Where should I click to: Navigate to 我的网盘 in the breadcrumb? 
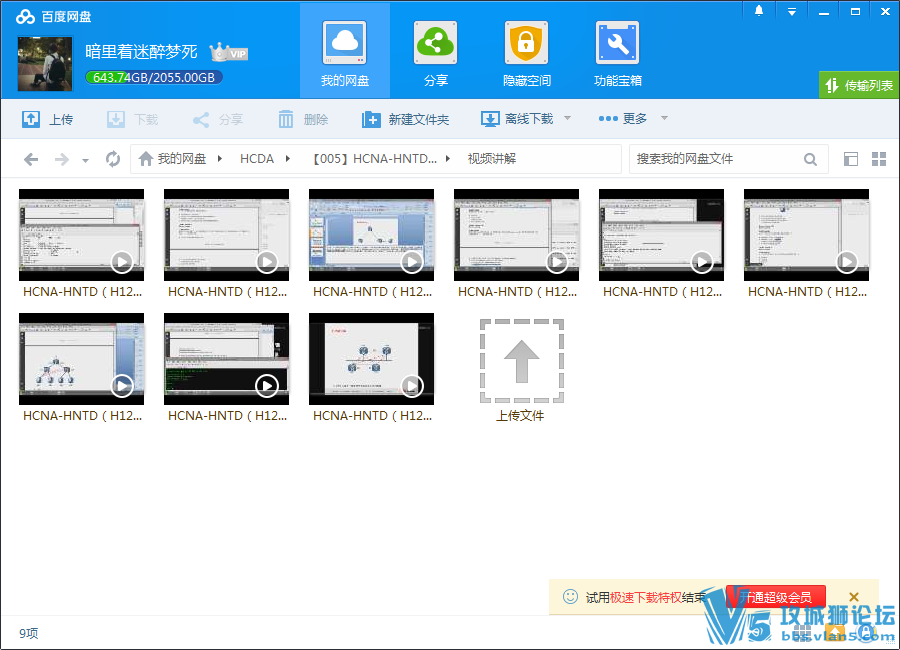[x=181, y=158]
